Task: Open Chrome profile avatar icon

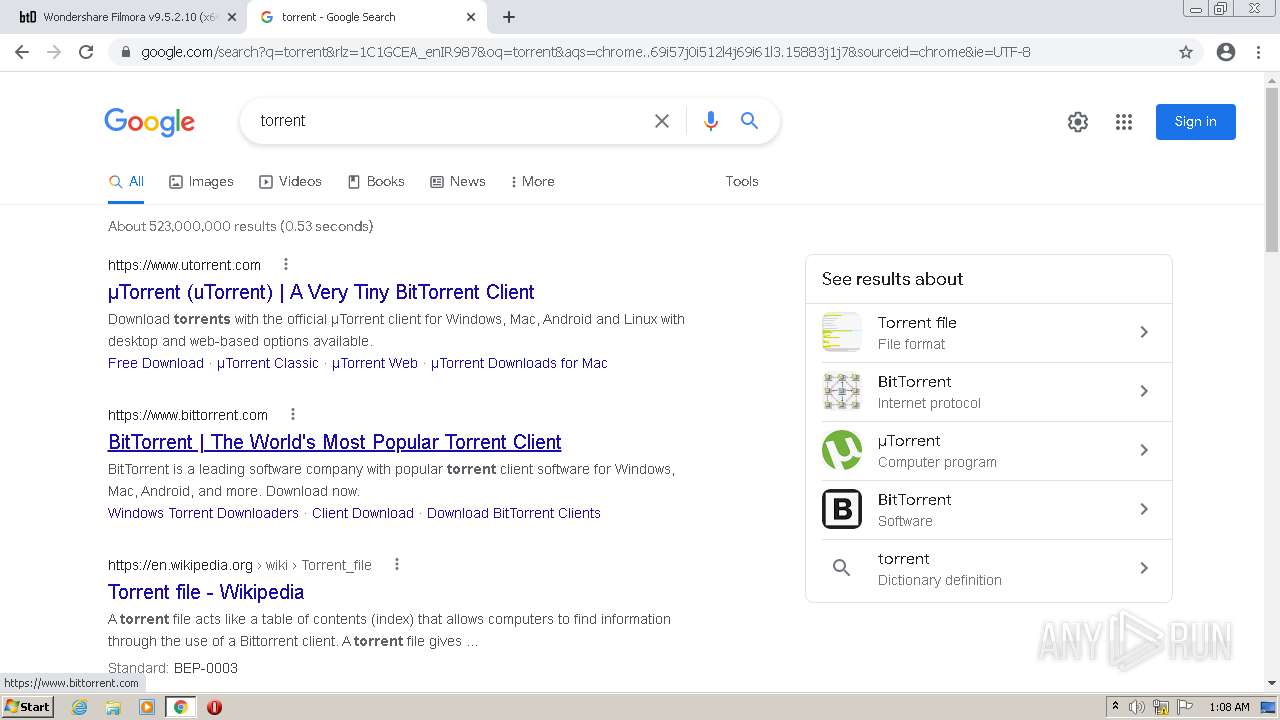Action: [x=1226, y=52]
